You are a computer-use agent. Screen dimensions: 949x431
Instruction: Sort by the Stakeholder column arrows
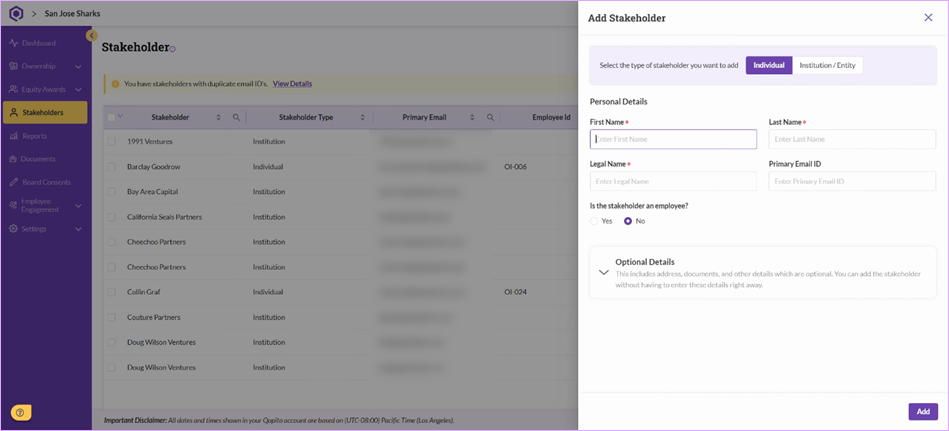218,117
